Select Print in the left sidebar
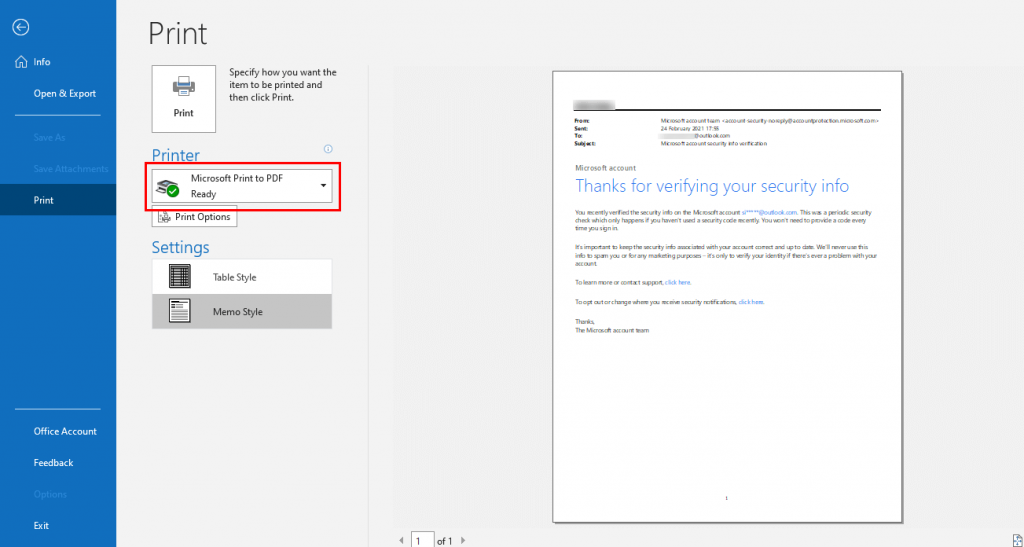1024x547 pixels. click(x=58, y=200)
